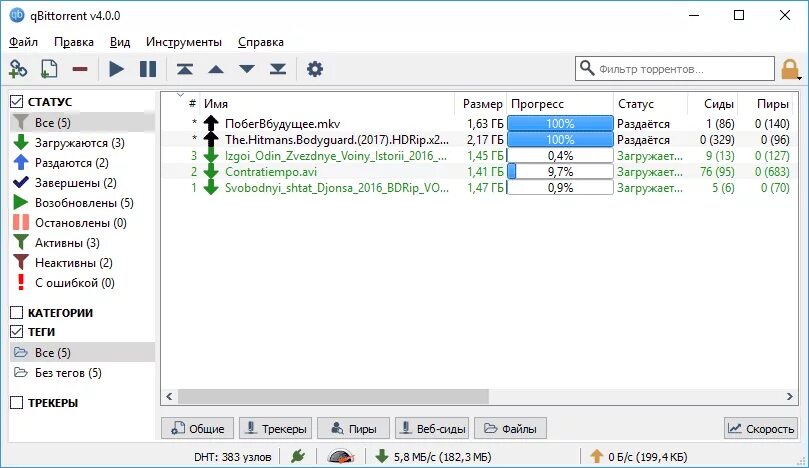Focus the torrent filter search field
The width and height of the screenshot is (809, 468).
click(675, 69)
